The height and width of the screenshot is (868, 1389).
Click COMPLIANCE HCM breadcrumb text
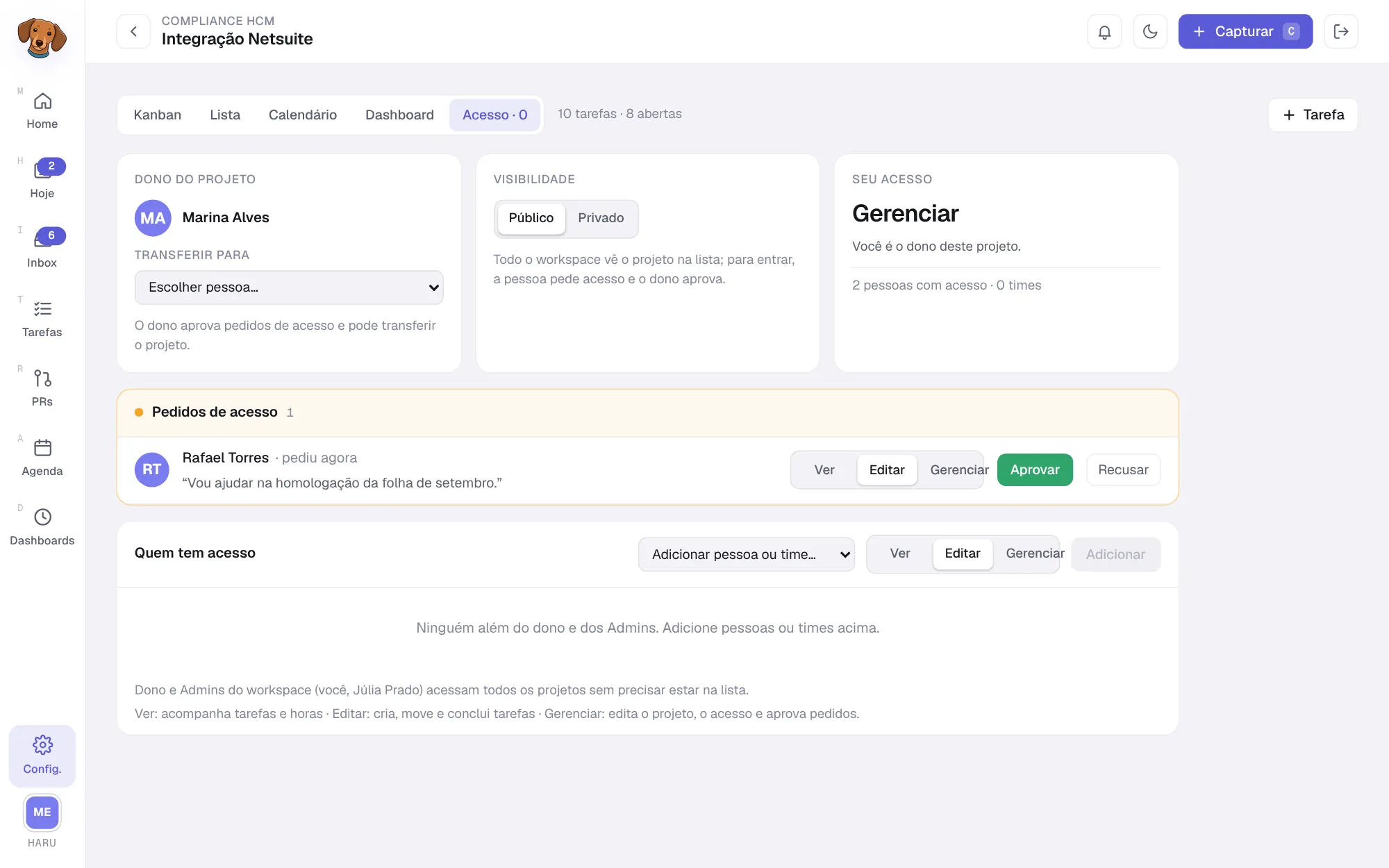[x=218, y=21]
